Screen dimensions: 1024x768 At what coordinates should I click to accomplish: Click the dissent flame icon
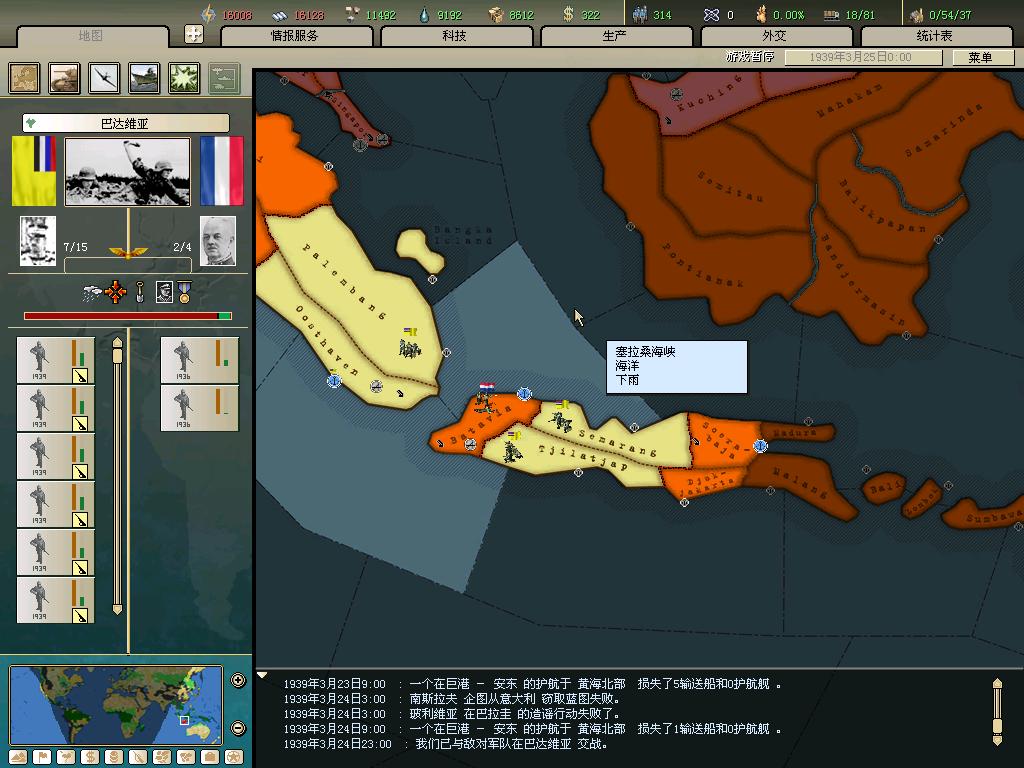point(761,14)
